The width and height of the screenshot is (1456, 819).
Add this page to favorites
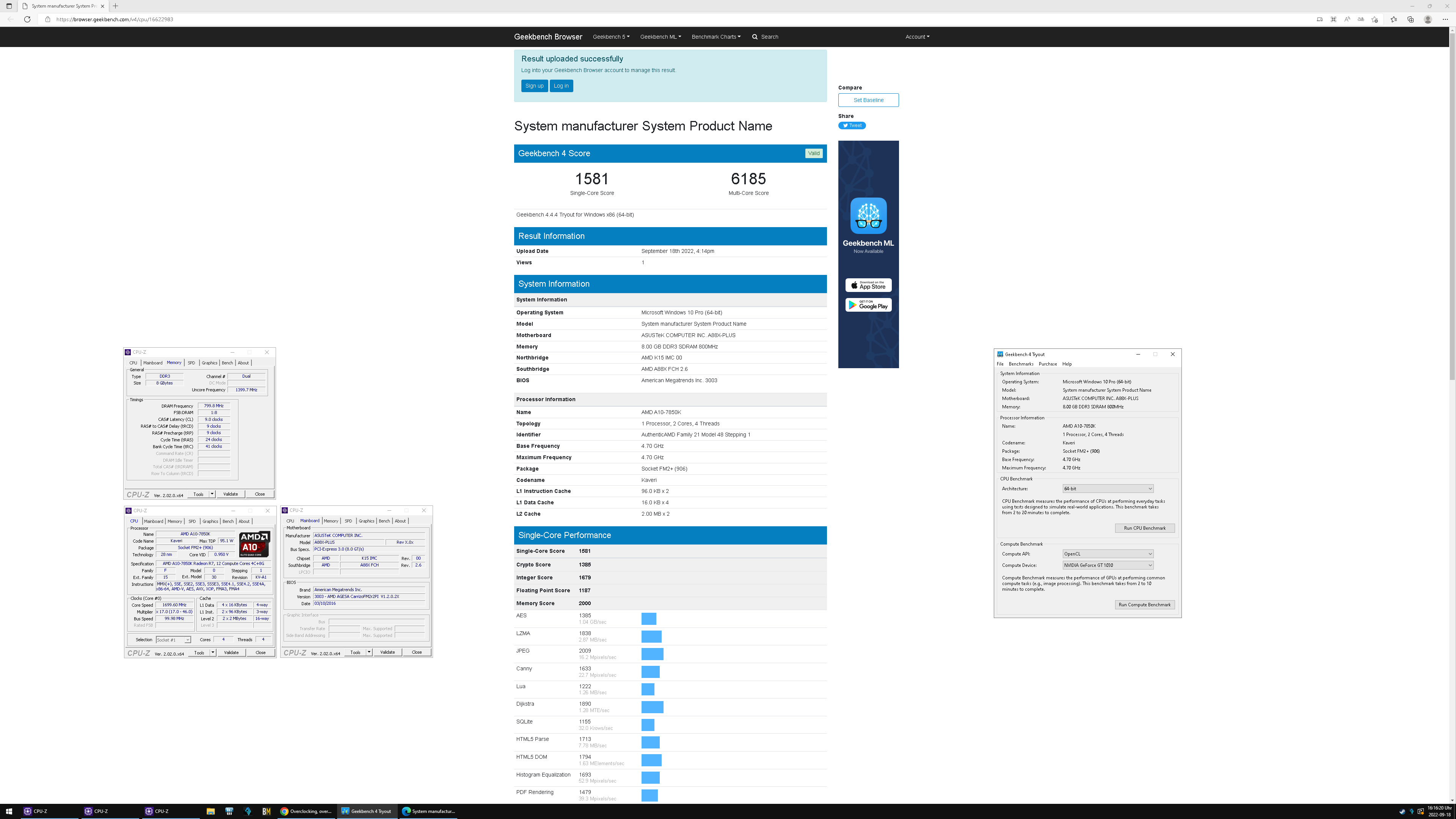tap(1374, 19)
